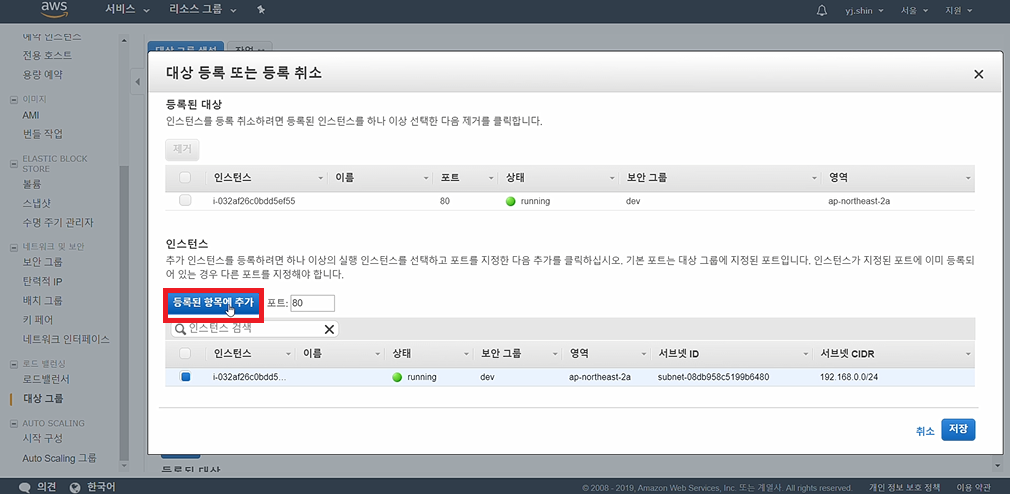The image size is (1011, 494).
Task: Open the 리소스 그룹 menu
Action: 202,10
